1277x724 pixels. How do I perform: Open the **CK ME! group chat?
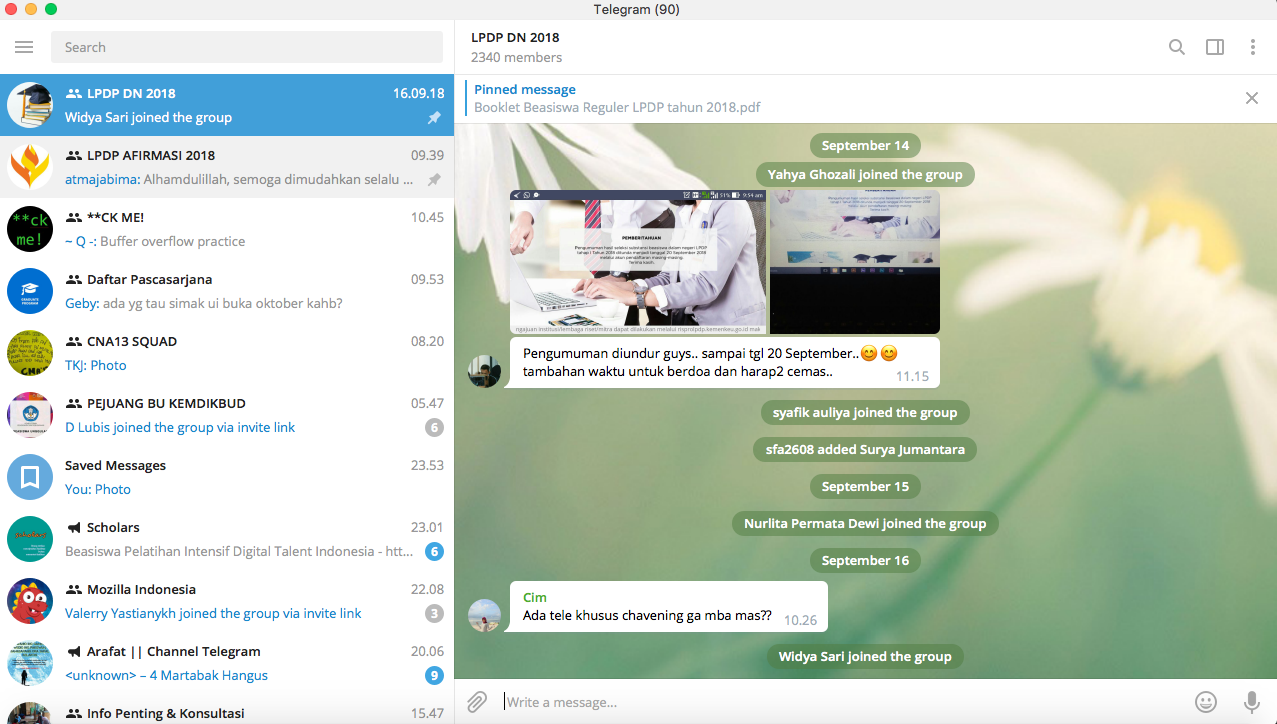pyautogui.click(x=227, y=229)
